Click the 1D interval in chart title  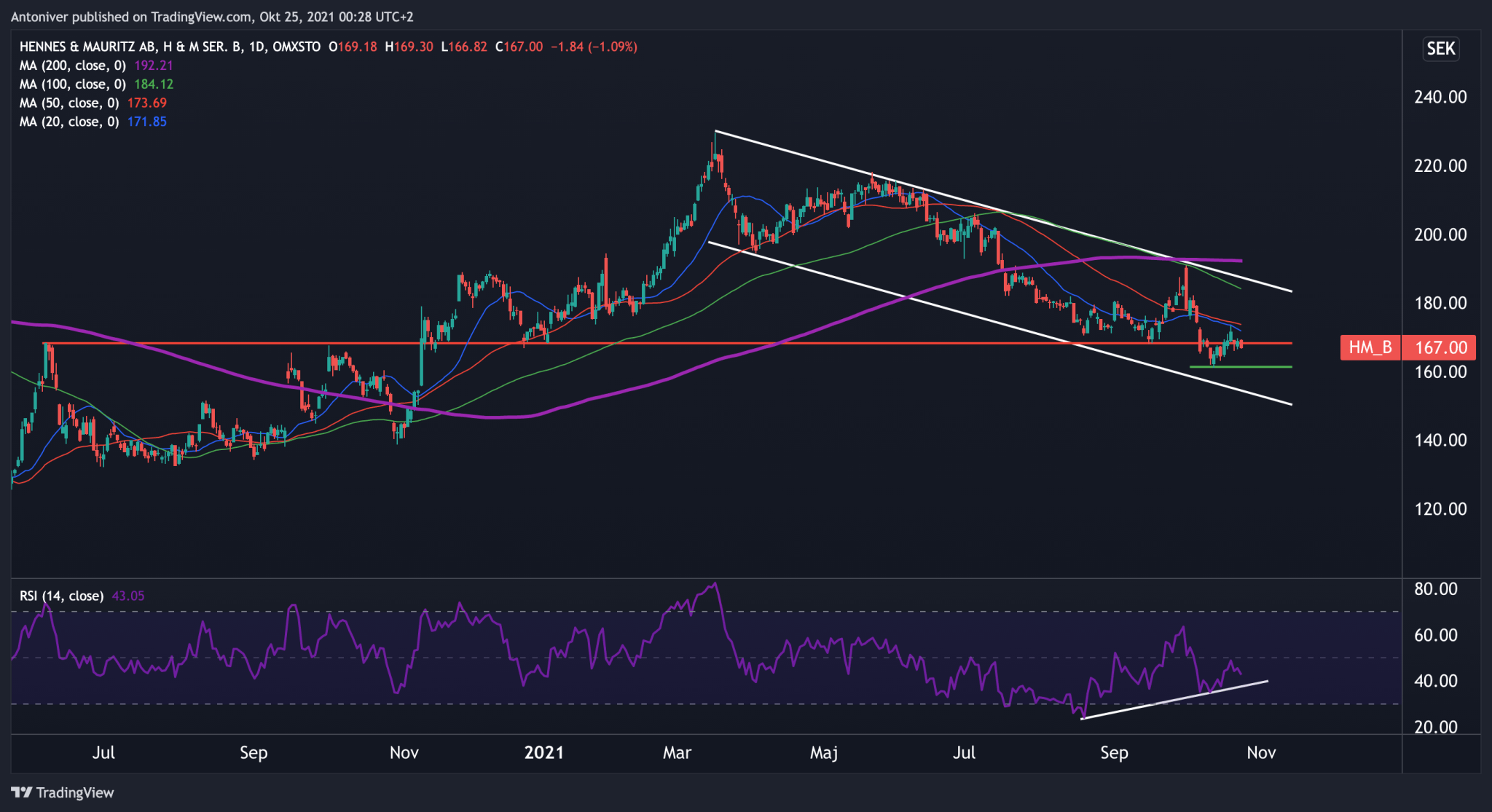pyautogui.click(x=256, y=47)
